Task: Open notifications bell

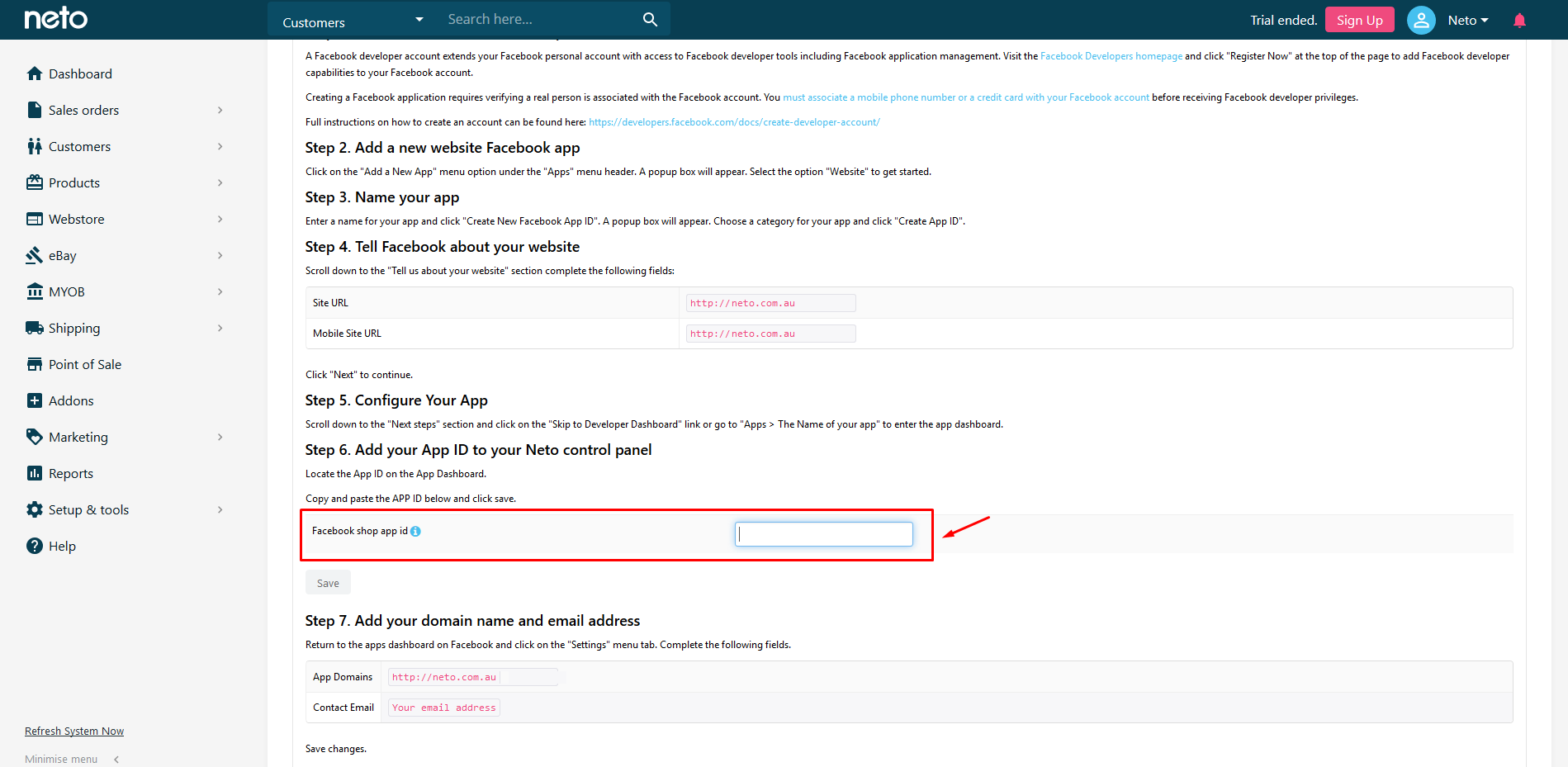Action: tap(1519, 20)
